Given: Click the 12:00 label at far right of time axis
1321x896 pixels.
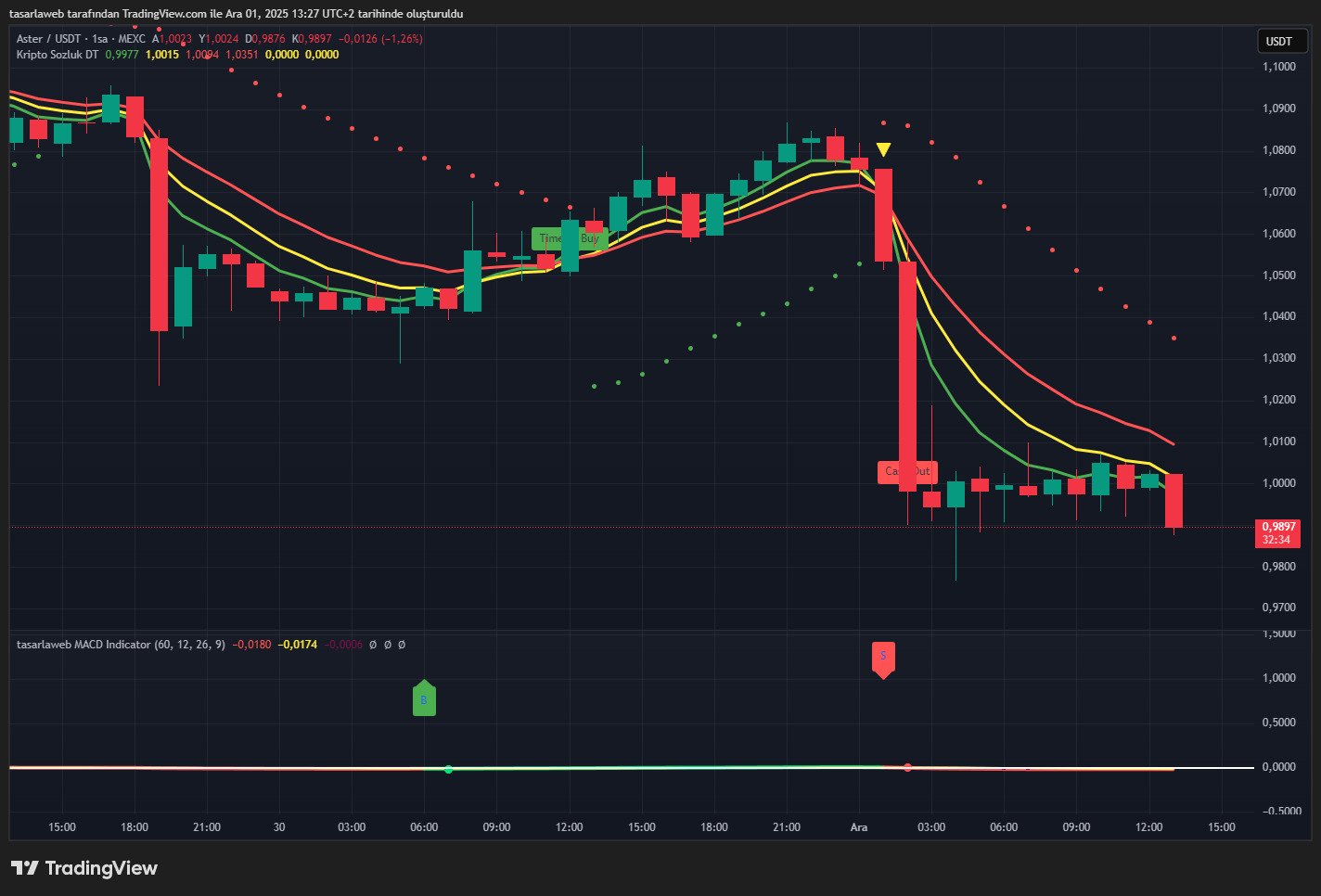Looking at the screenshot, I should [x=1148, y=826].
